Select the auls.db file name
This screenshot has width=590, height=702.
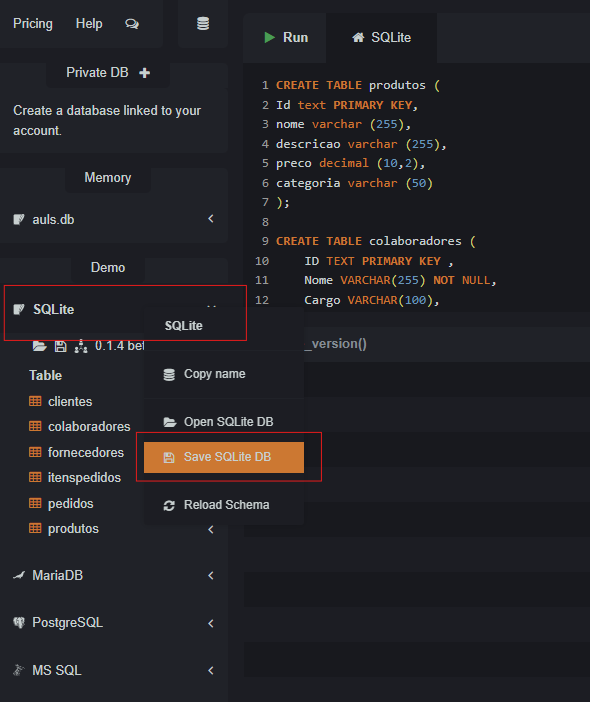click(53, 220)
